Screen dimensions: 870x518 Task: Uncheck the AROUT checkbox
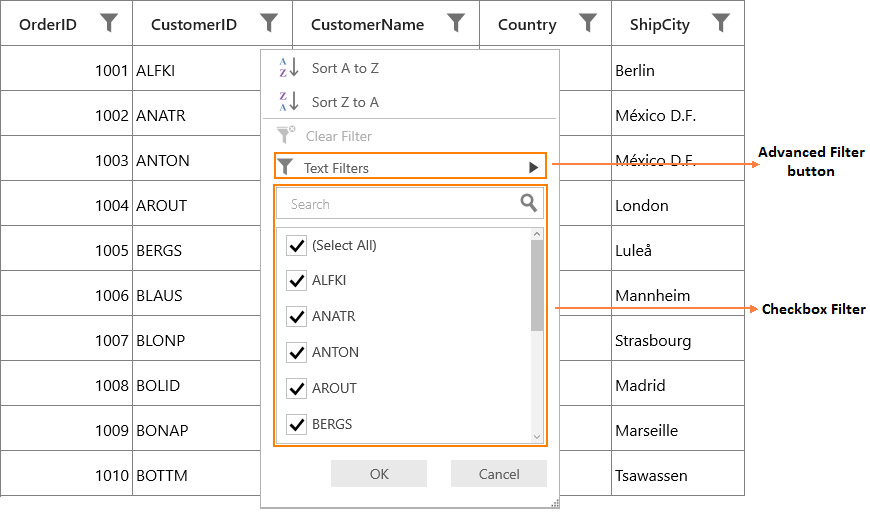tap(297, 389)
